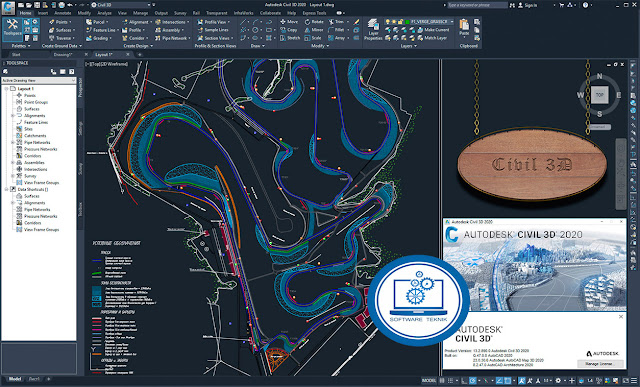
Task: Click the Corridor tool in ribbon
Action: [135, 38]
